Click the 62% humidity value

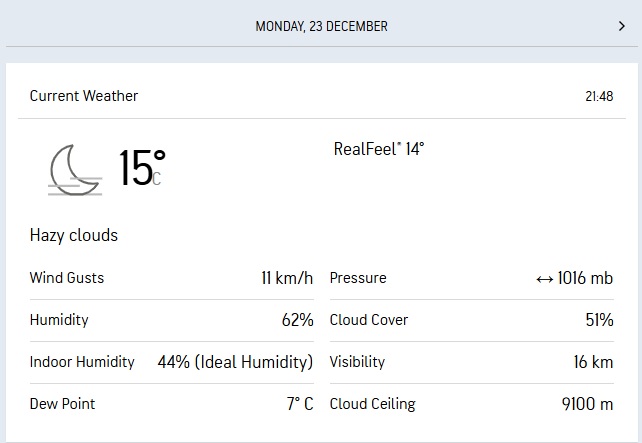tap(298, 320)
